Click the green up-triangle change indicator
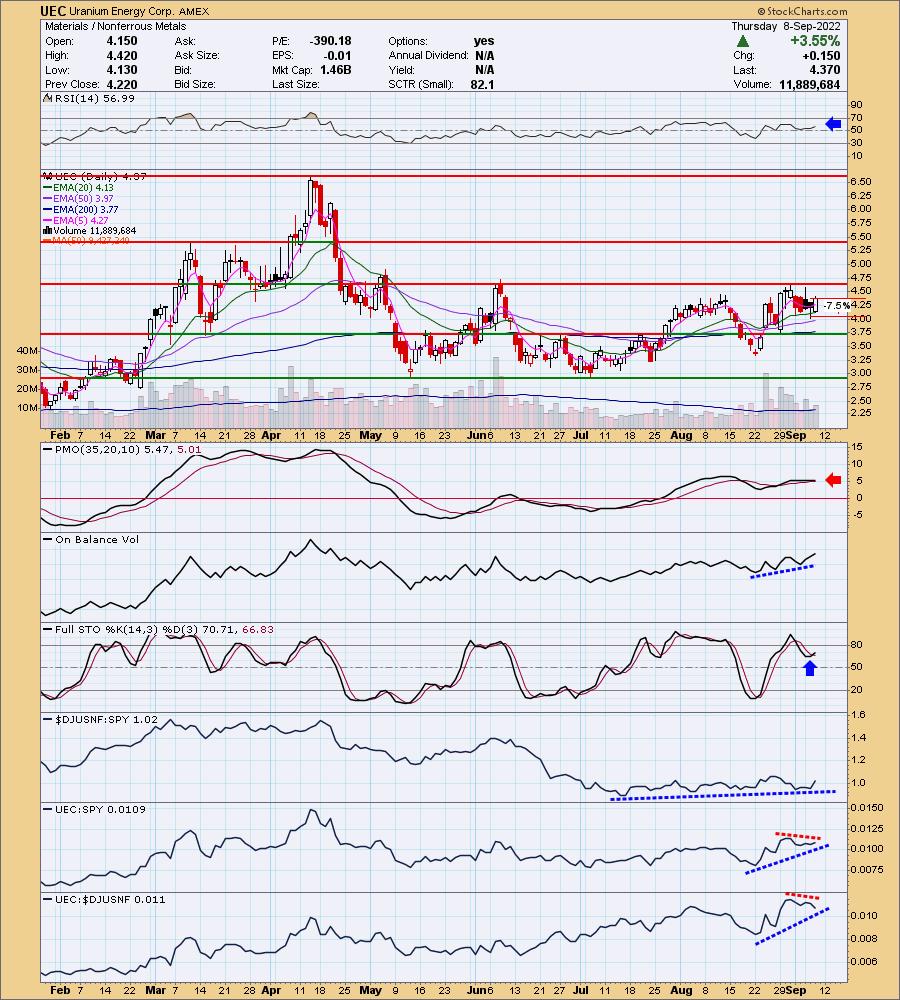 743,41
